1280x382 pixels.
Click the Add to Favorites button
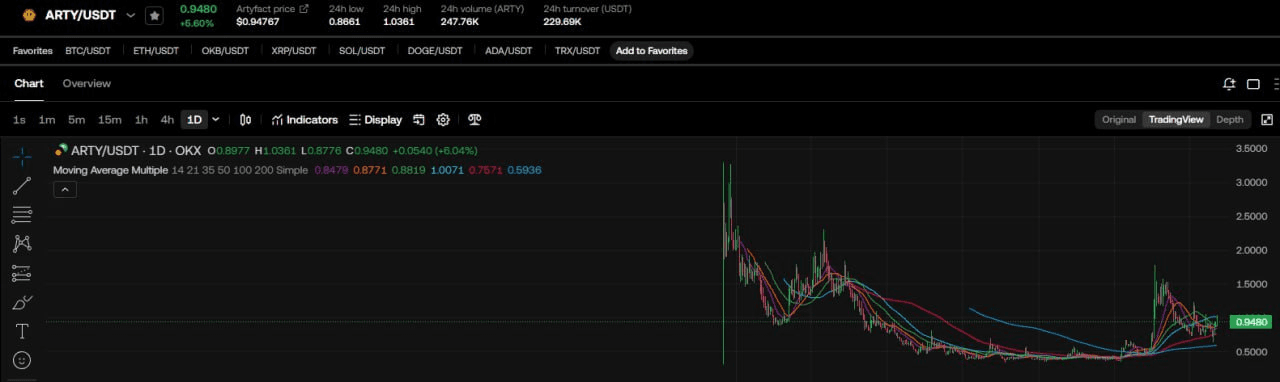(x=651, y=51)
